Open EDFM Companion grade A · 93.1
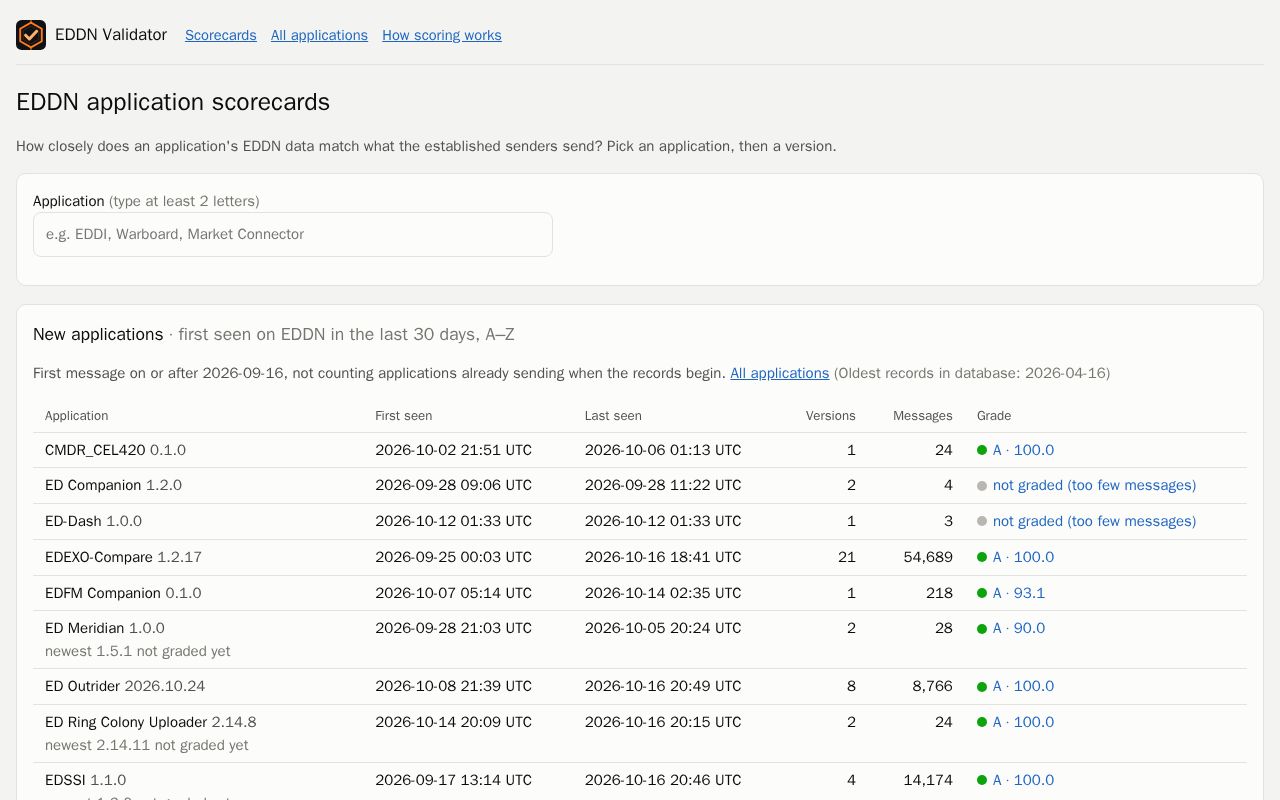Image resolution: width=1280 pixels, height=800 pixels. click(x=1019, y=593)
